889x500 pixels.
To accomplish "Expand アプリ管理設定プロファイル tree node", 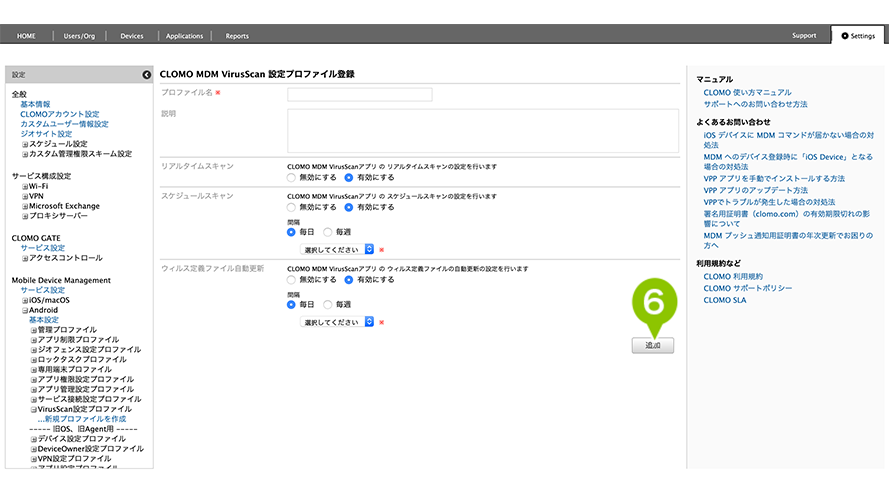I will coord(33,389).
